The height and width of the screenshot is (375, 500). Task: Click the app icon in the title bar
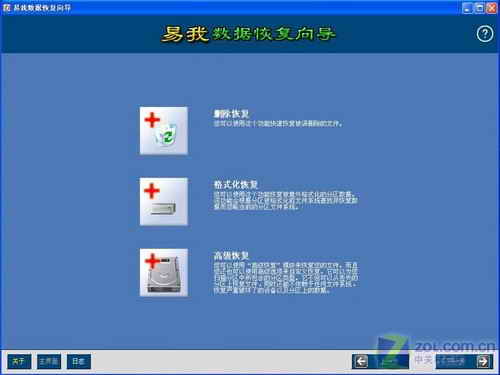click(x=7, y=8)
